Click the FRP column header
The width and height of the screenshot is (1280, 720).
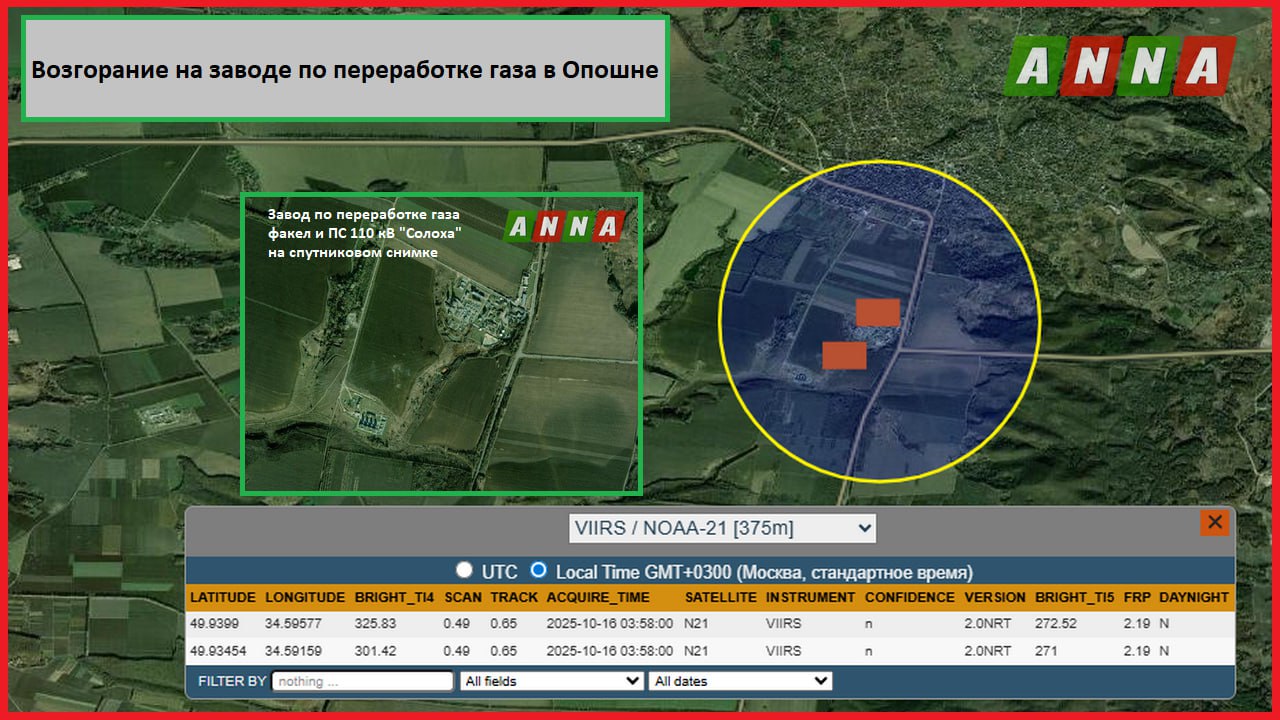click(1136, 597)
